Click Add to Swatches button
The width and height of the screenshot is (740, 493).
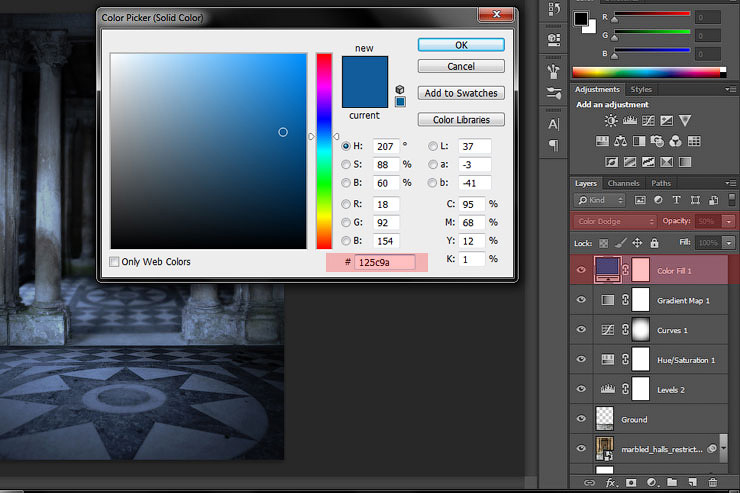(460, 93)
